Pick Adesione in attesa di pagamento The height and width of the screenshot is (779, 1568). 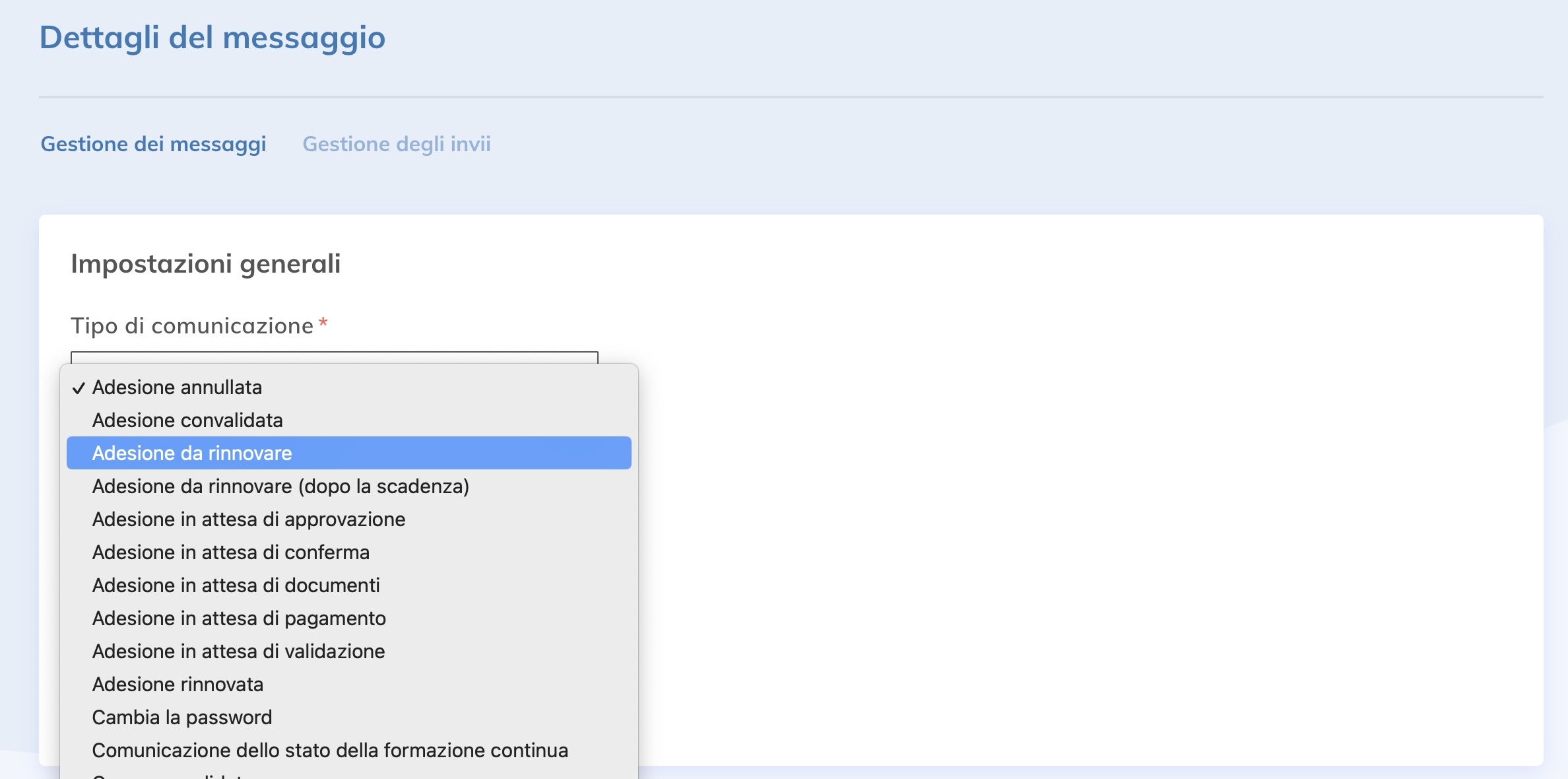coord(239,619)
